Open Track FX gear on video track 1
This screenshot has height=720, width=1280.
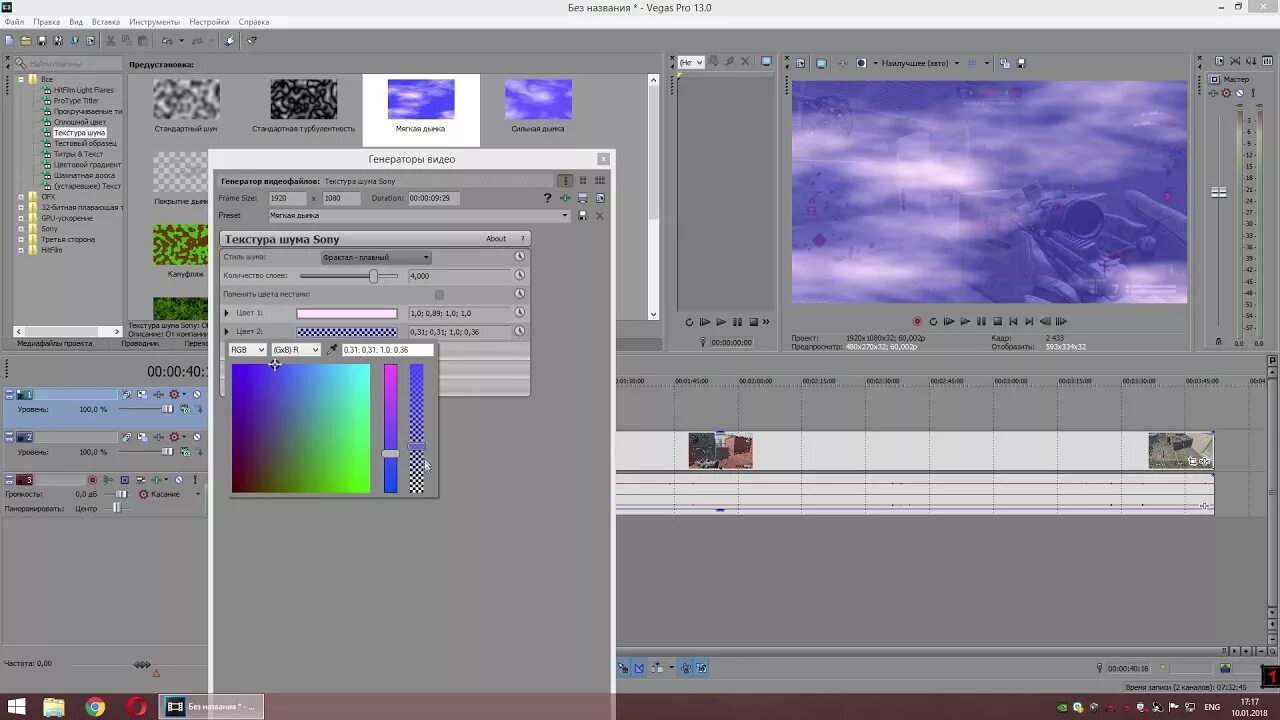[x=174, y=394]
